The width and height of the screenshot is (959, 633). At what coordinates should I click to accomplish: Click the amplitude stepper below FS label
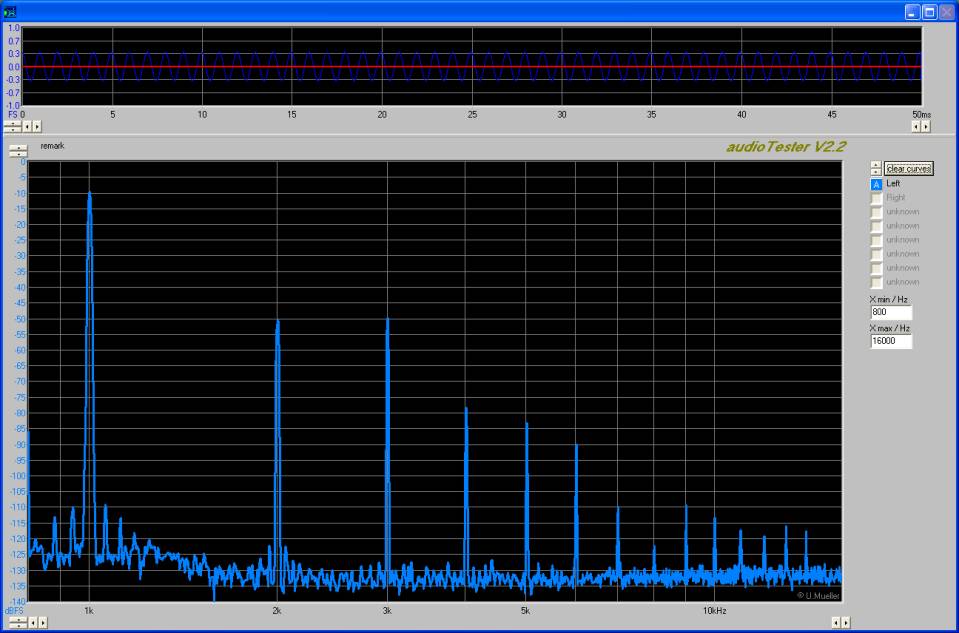pos(11,127)
